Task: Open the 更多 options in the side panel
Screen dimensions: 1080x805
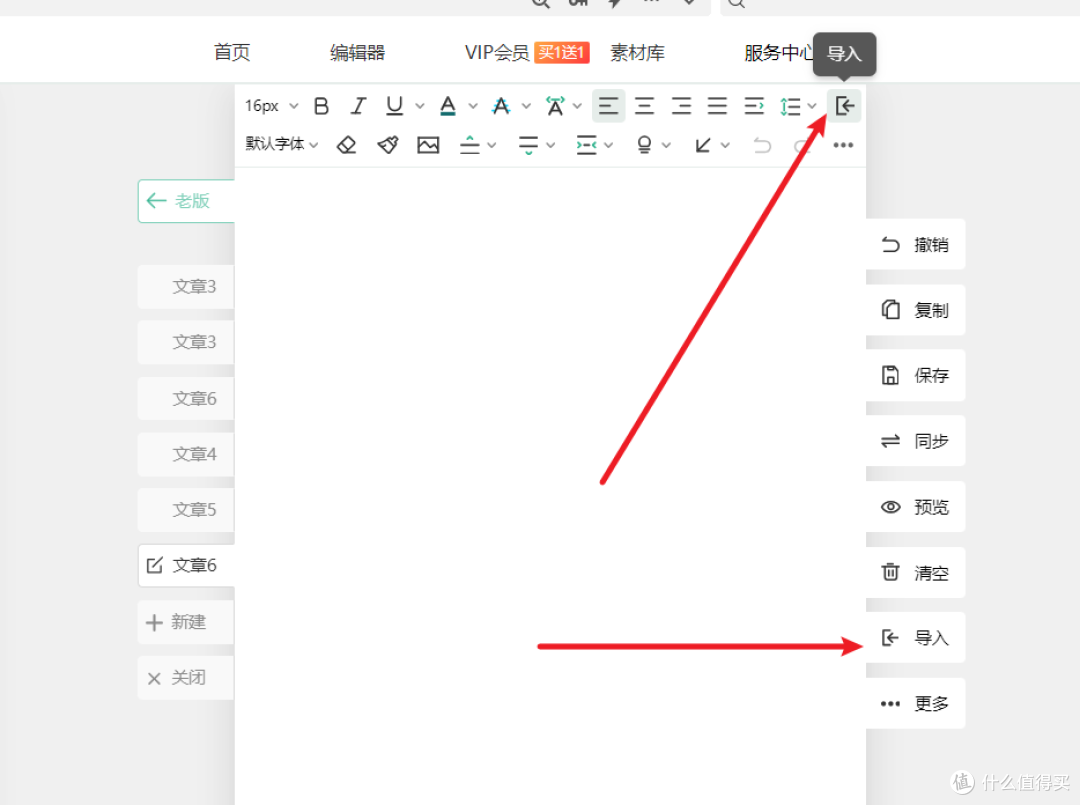Action: [915, 703]
